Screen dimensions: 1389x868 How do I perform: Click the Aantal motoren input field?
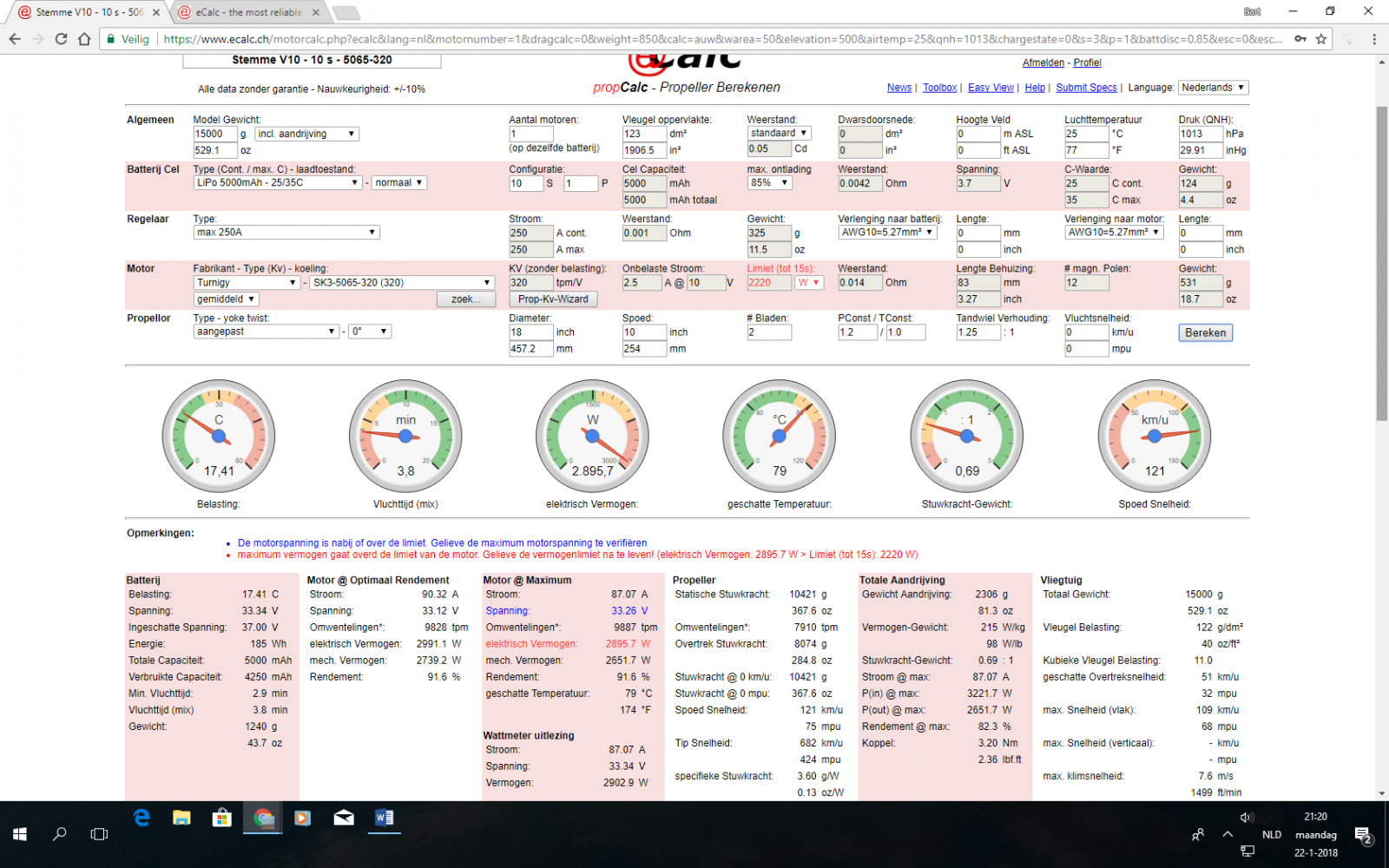click(530, 134)
